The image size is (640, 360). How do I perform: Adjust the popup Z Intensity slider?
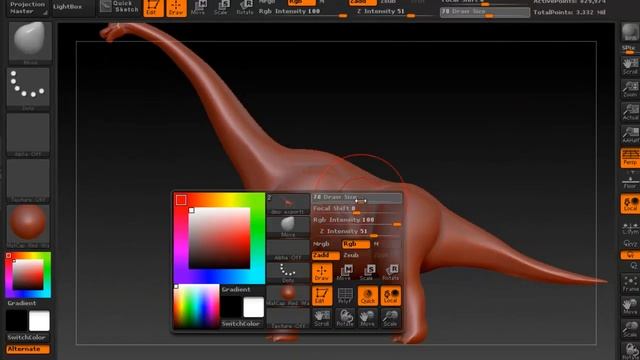pyautogui.click(x=357, y=232)
